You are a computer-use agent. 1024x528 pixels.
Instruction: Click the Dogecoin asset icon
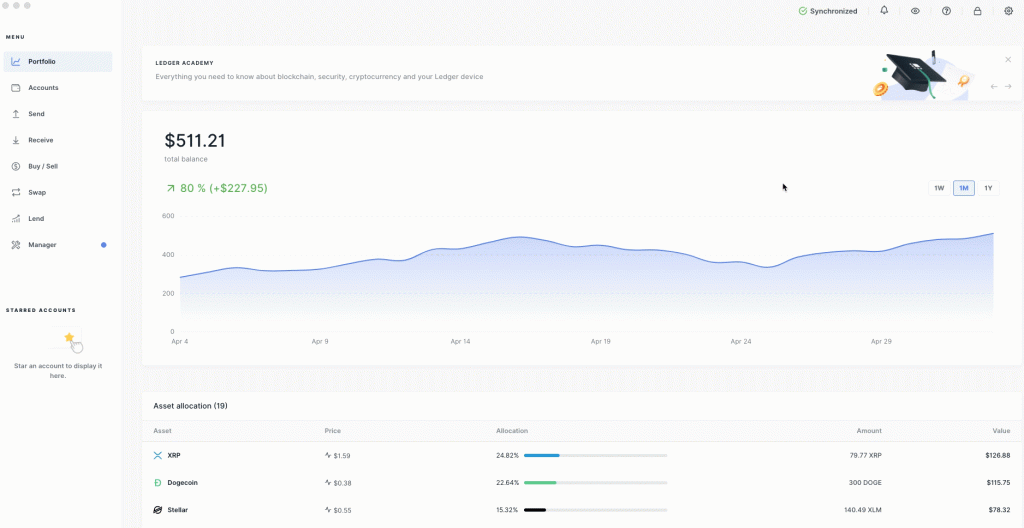tap(157, 483)
